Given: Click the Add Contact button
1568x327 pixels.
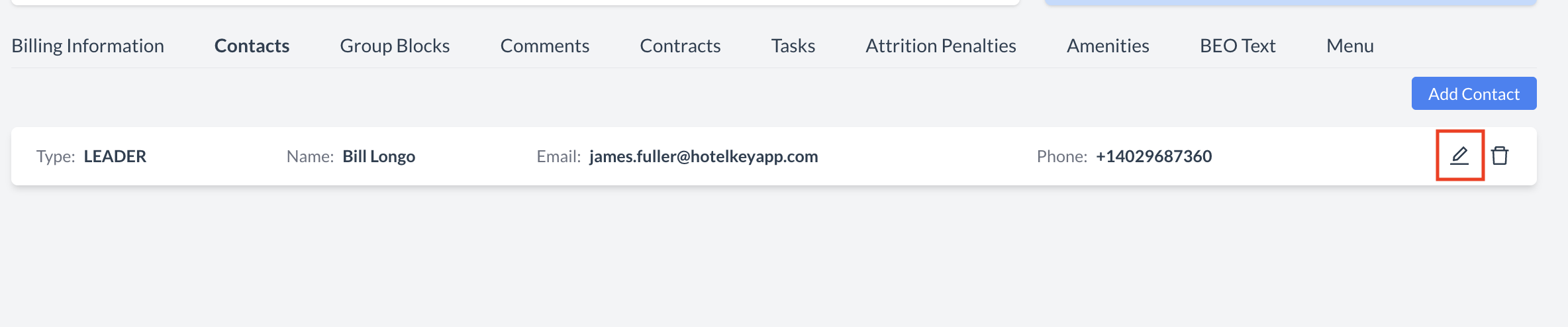Looking at the screenshot, I should click(1473, 94).
